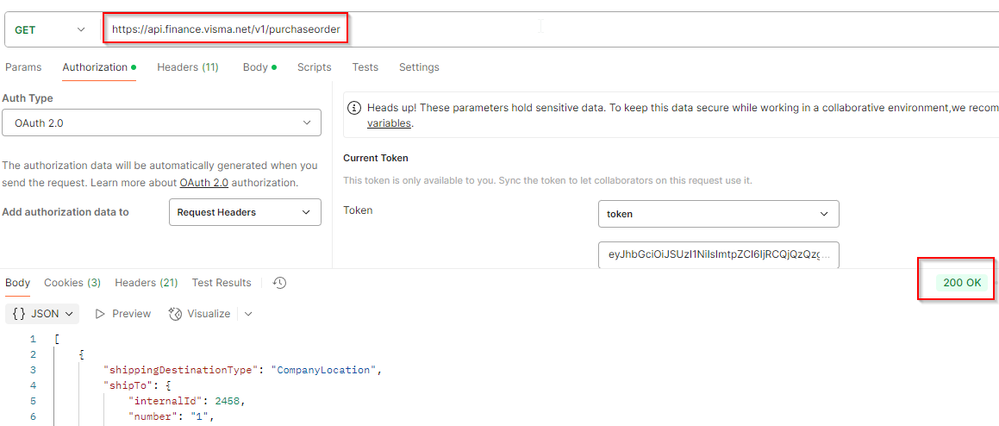The width and height of the screenshot is (999, 426).
Task: Click the Preview play icon
Action: 100,314
